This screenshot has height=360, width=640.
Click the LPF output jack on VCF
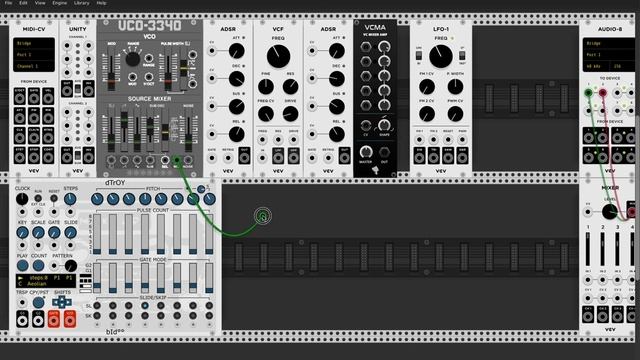[x=278, y=157]
